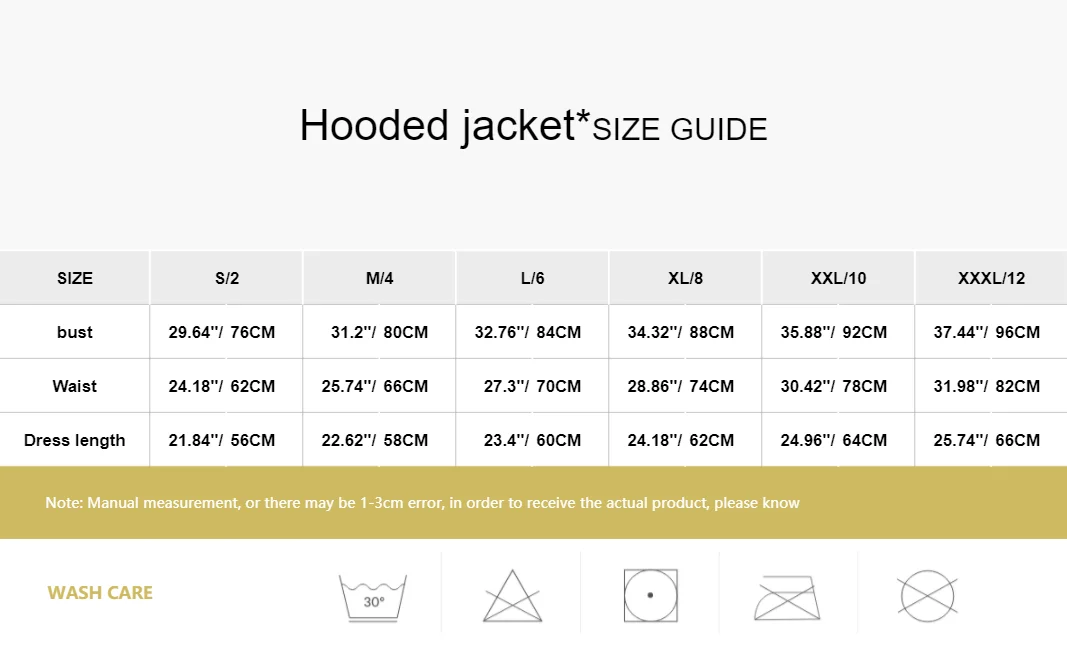This screenshot has width=1067, height=645.
Task: Select the M/4 size column header
Action: tap(380, 278)
